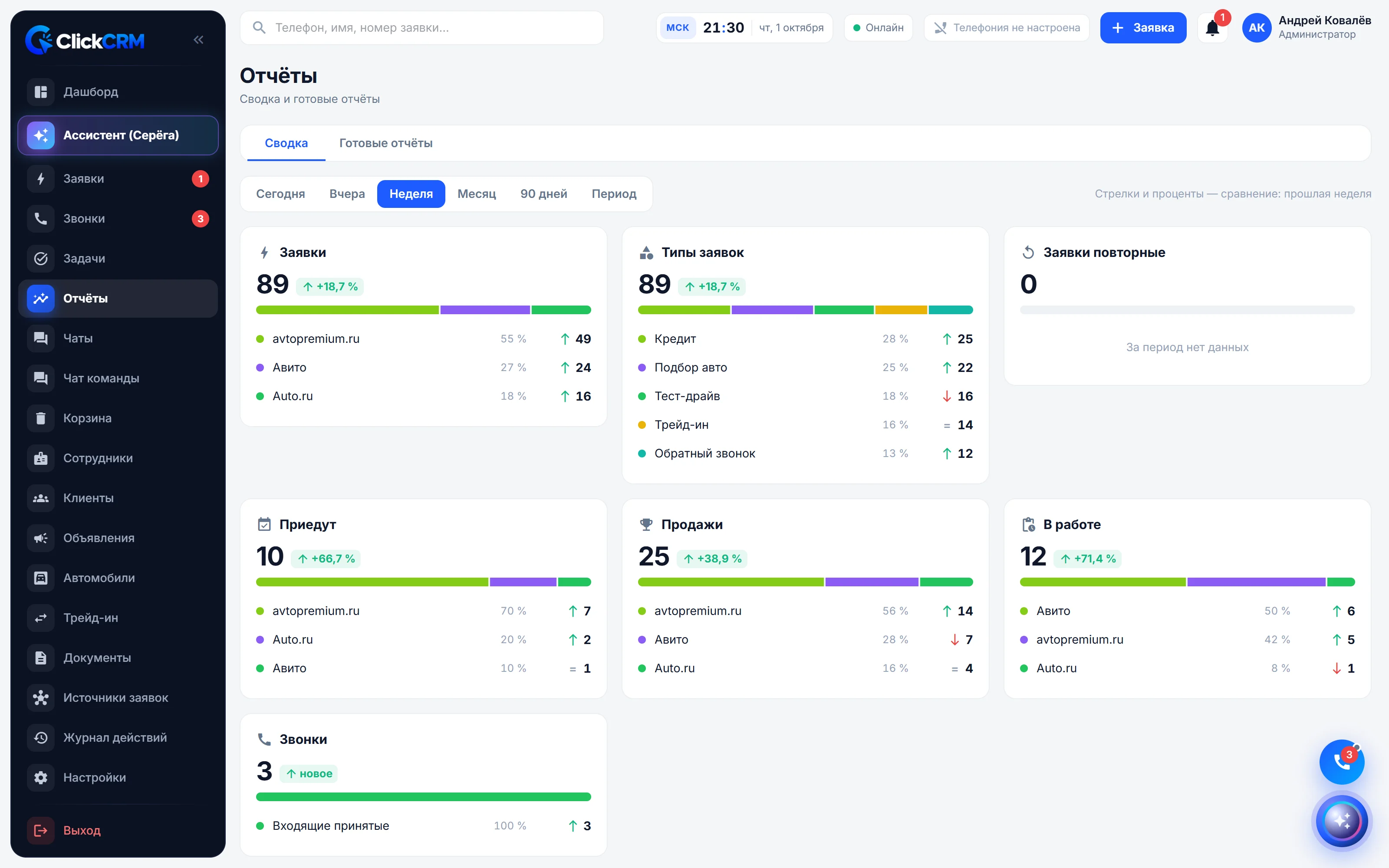The height and width of the screenshot is (868, 1389).
Task: Open Чат команды icon in sidebar
Action: pos(41,378)
